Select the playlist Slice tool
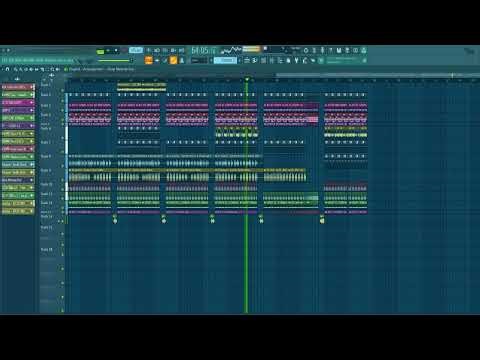The height and width of the screenshot is (360, 480). point(42,69)
